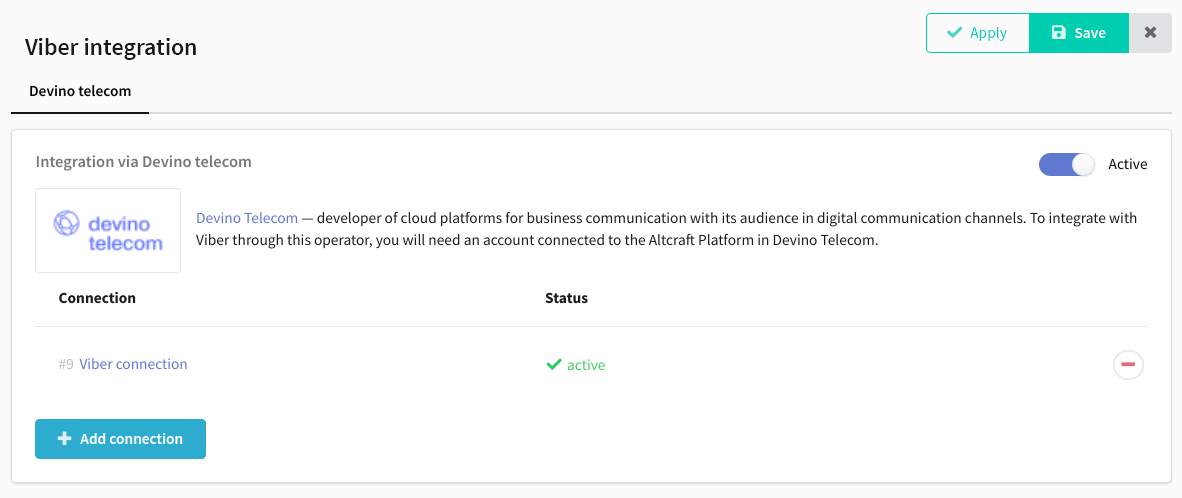Click the green checkmark status icon
Viewport: 1182px width, 498px height.
coord(553,365)
